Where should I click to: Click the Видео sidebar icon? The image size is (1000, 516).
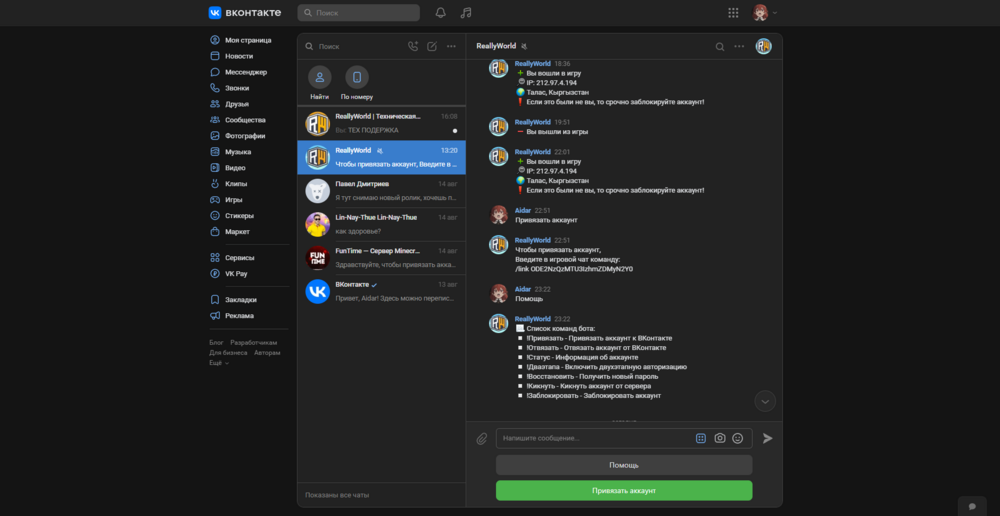(x=215, y=168)
